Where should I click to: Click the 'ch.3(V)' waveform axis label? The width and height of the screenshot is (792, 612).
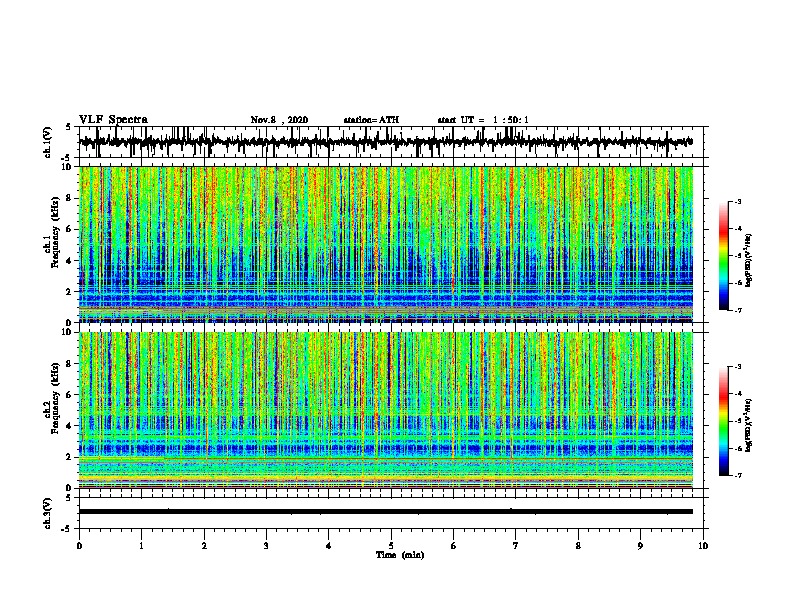[48, 513]
